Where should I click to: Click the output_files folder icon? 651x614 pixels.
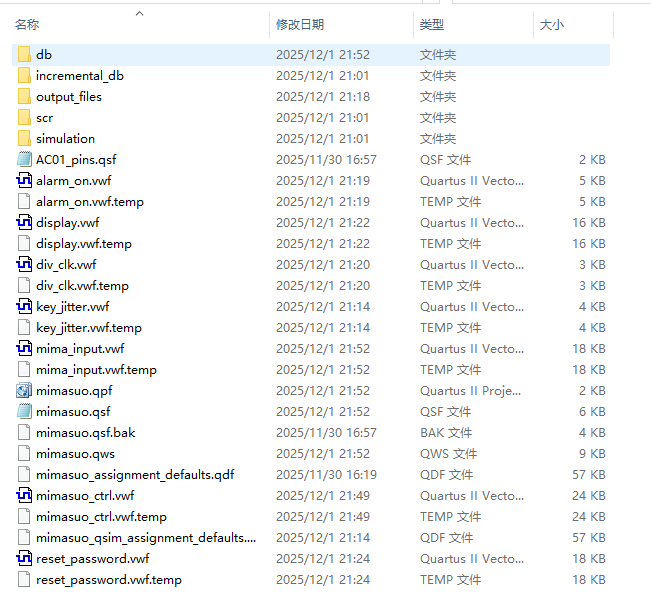click(x=24, y=97)
